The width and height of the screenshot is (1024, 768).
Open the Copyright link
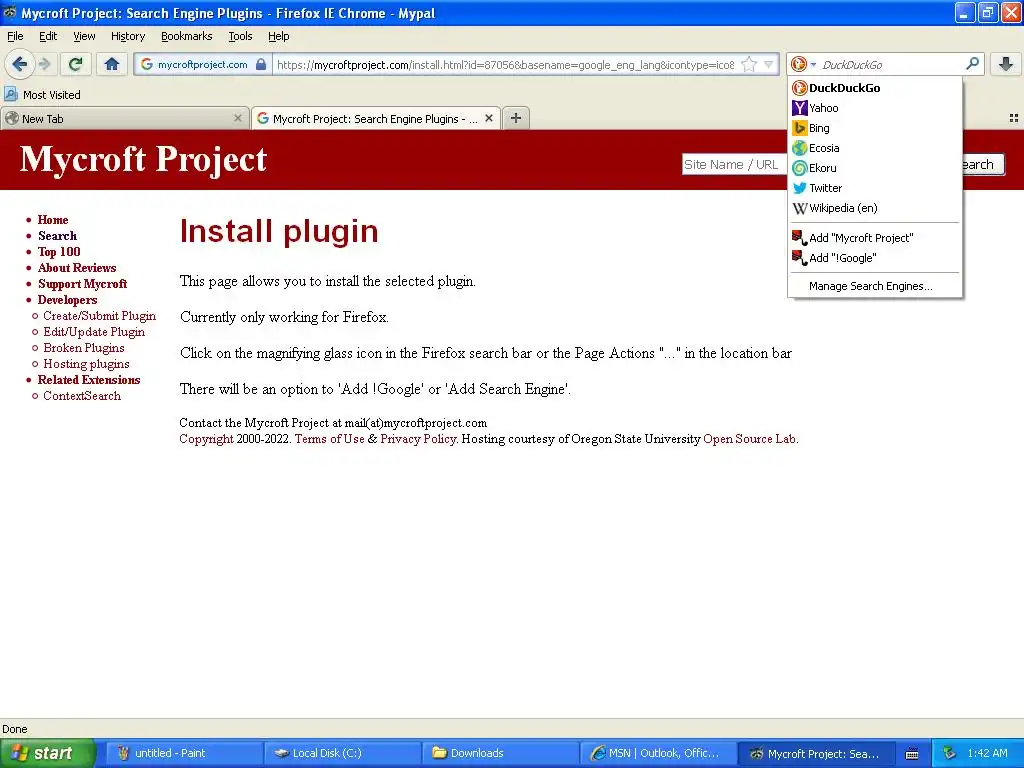tap(206, 439)
